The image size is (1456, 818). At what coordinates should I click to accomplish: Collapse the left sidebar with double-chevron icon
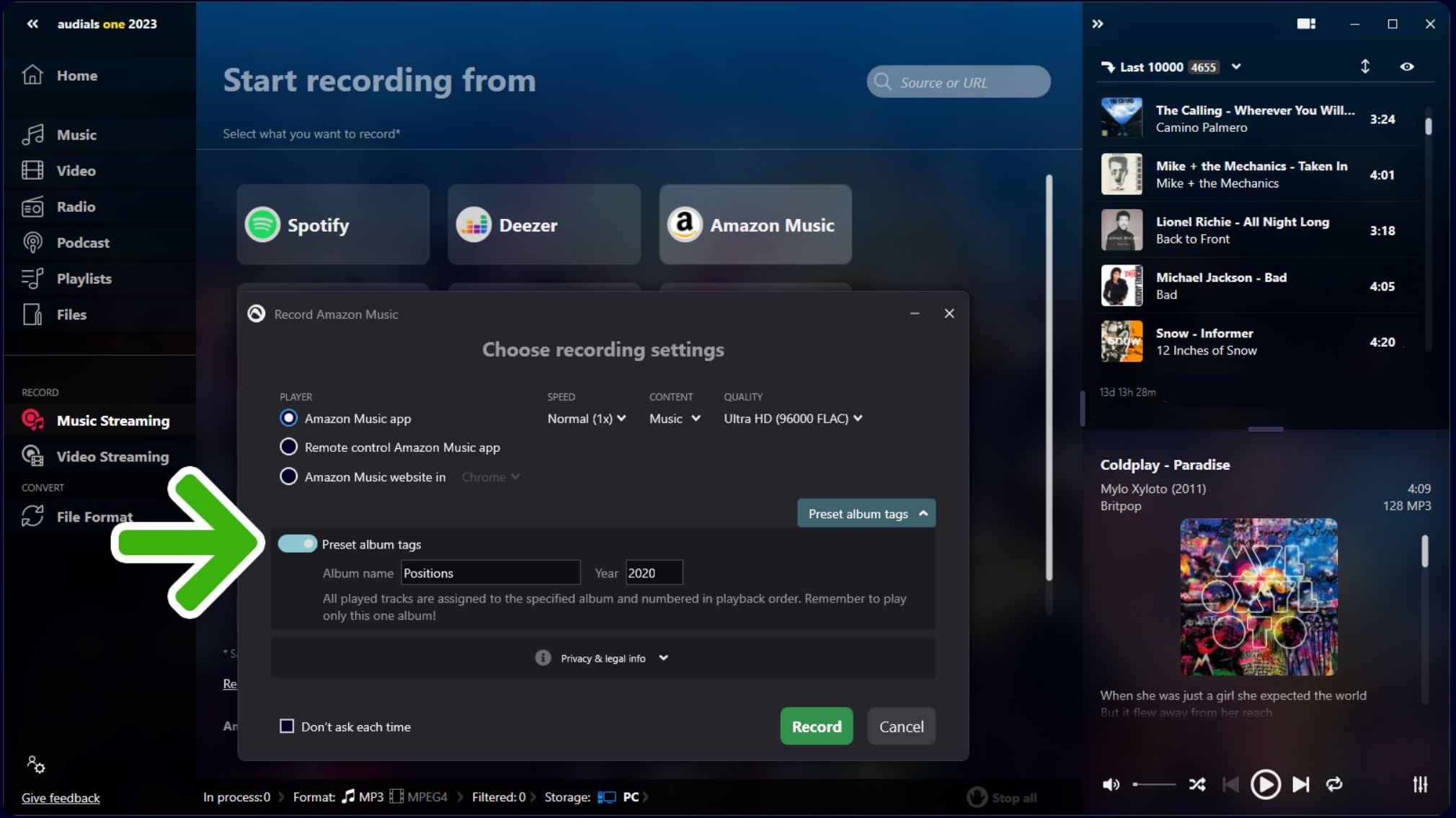click(32, 24)
